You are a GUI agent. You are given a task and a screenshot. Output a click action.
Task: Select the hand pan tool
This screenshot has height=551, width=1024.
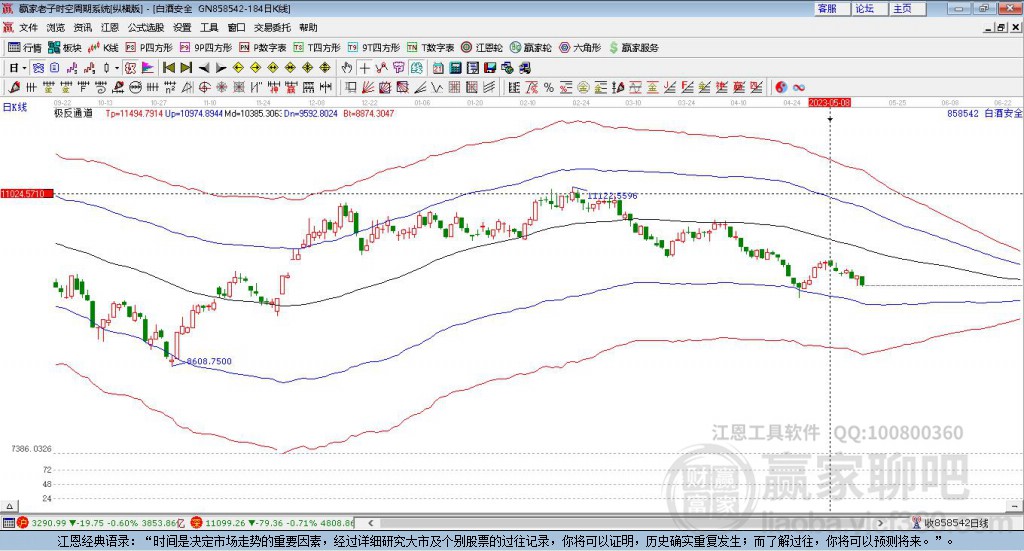tap(347, 68)
